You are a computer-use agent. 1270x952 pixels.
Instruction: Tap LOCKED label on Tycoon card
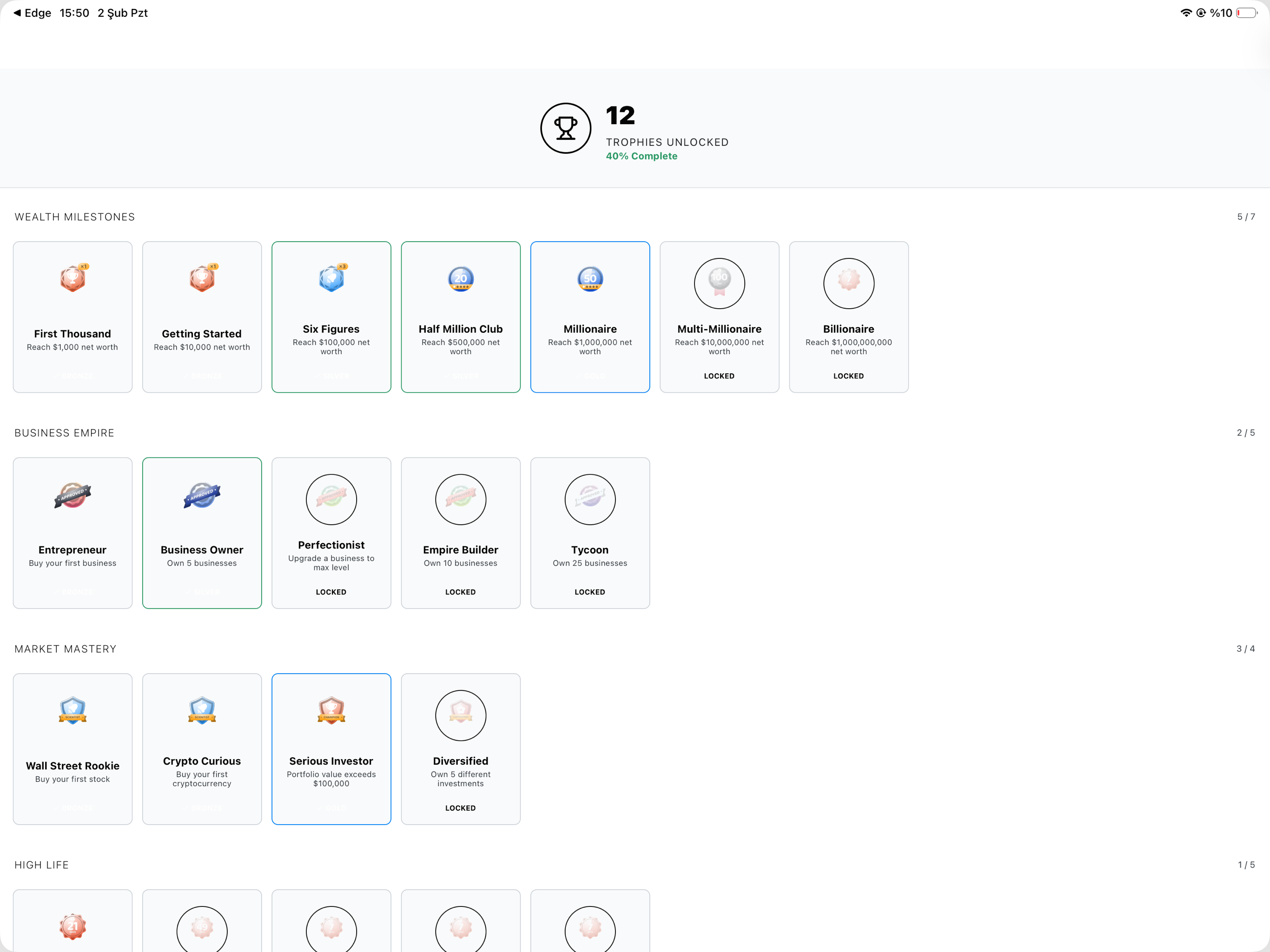tap(589, 592)
